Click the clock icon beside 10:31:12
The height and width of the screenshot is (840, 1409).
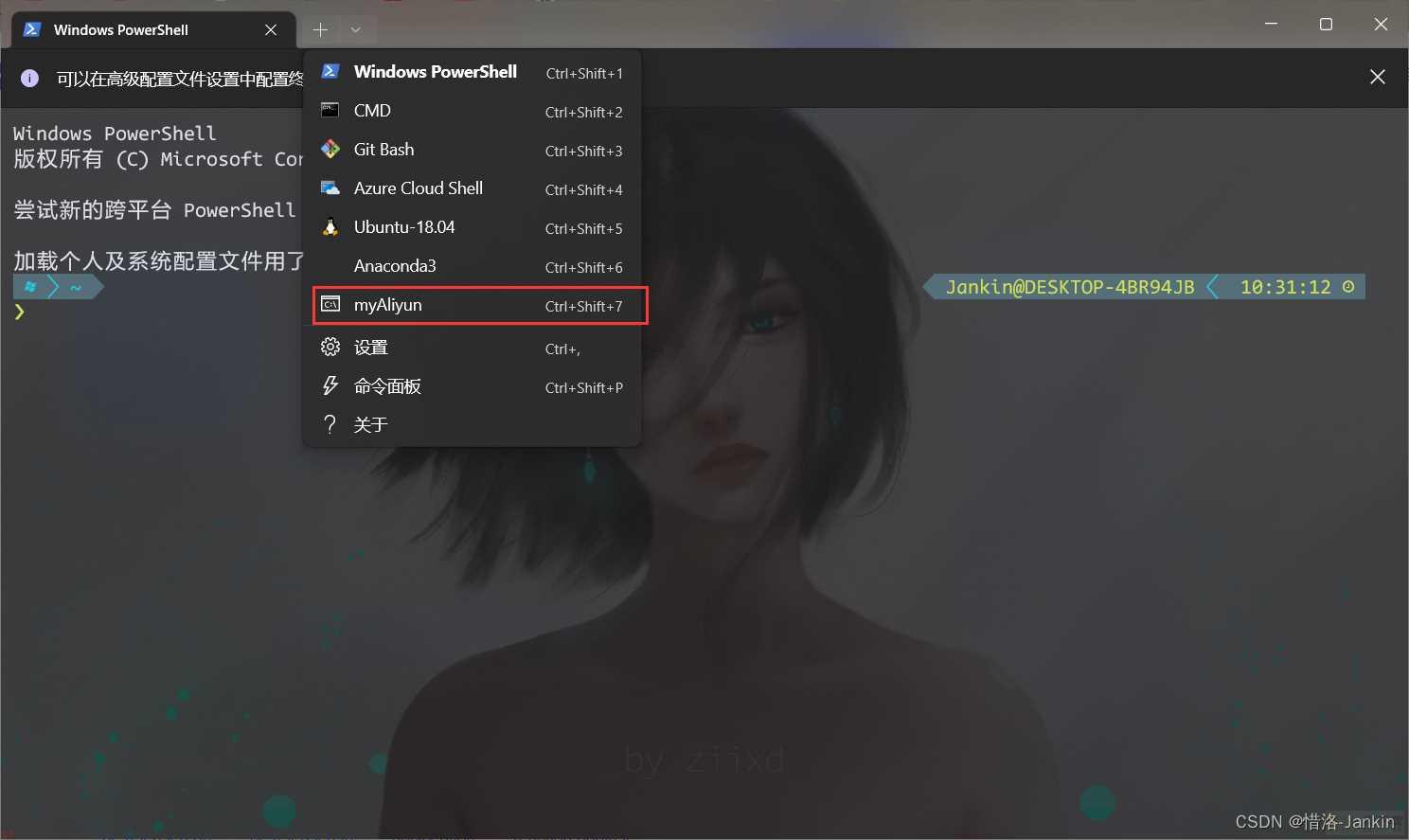click(1348, 287)
